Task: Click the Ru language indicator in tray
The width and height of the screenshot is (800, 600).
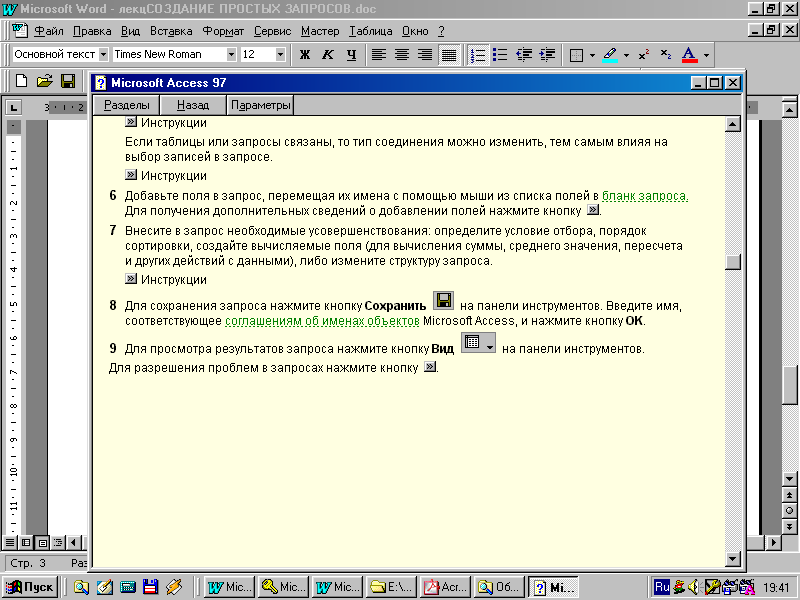Action: click(661, 587)
